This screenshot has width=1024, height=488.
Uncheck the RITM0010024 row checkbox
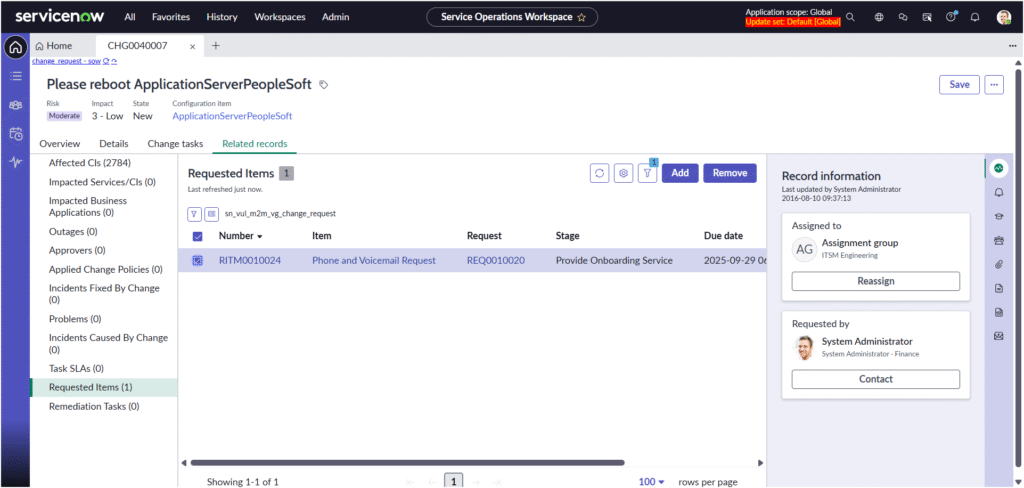pyautogui.click(x=197, y=260)
